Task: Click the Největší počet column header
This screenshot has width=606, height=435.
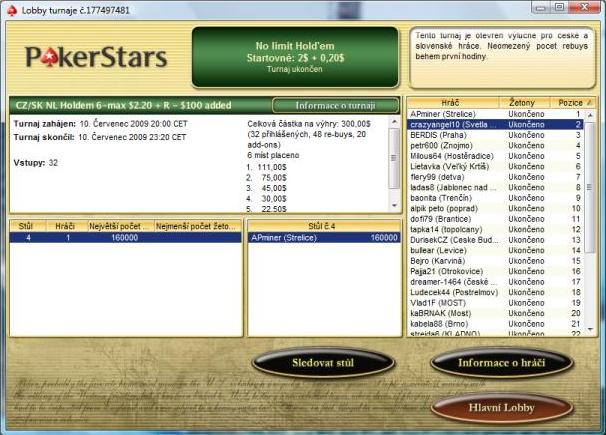Action: pos(120,226)
